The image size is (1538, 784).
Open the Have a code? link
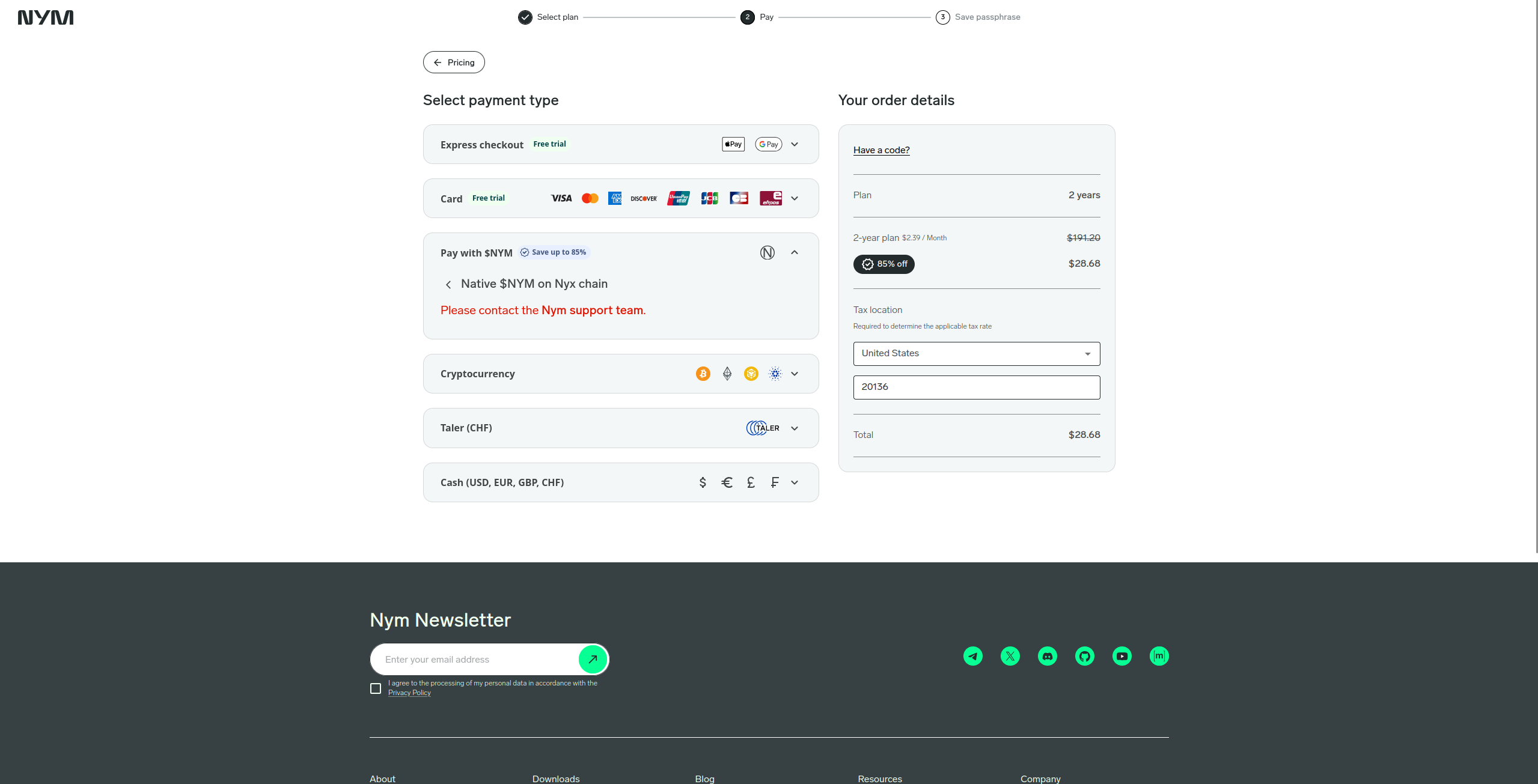881,150
